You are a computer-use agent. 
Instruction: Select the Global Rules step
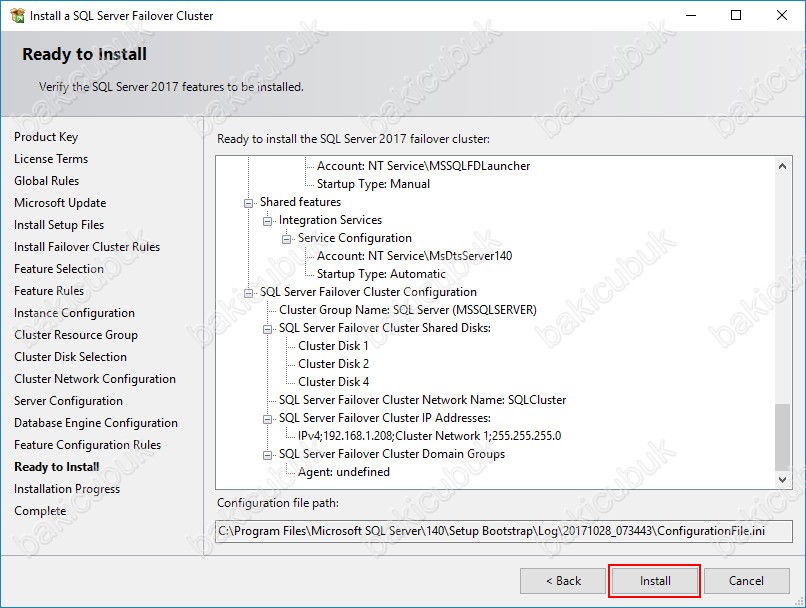(46, 181)
